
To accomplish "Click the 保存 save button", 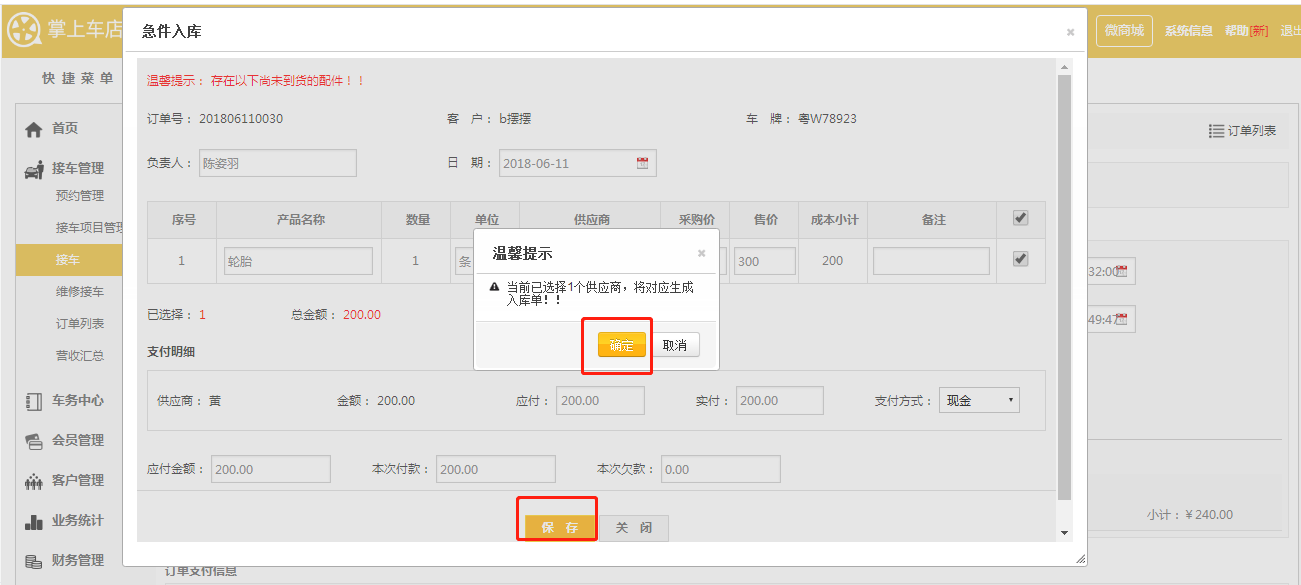I will click(x=560, y=527).
